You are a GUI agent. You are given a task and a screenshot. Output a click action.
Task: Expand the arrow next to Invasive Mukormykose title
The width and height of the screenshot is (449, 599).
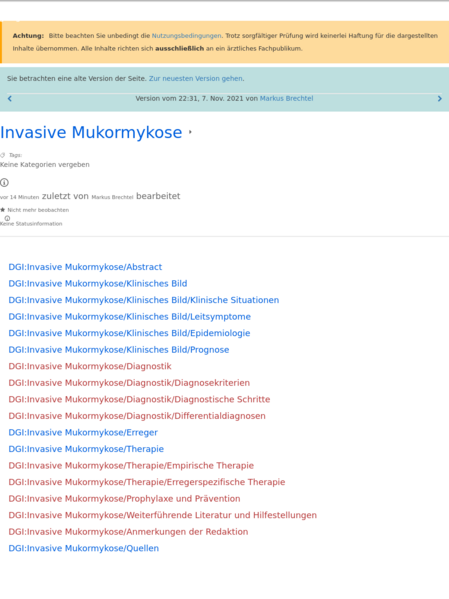pyautogui.click(x=190, y=132)
